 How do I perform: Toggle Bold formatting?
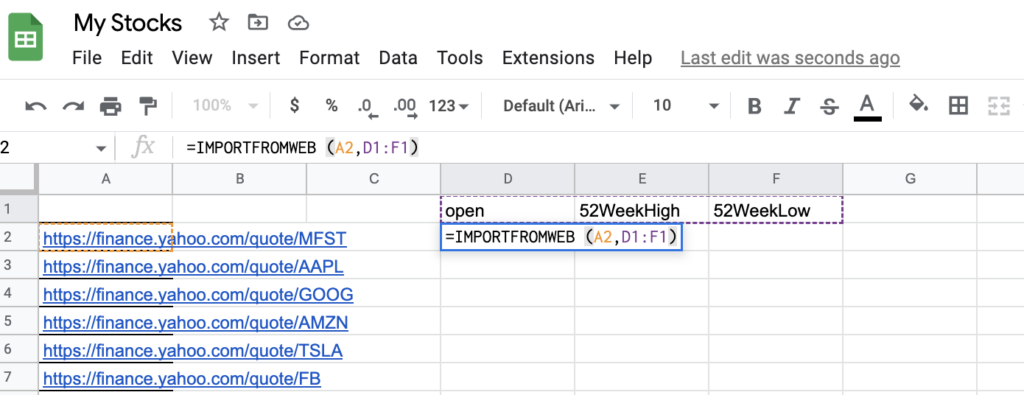pos(754,106)
